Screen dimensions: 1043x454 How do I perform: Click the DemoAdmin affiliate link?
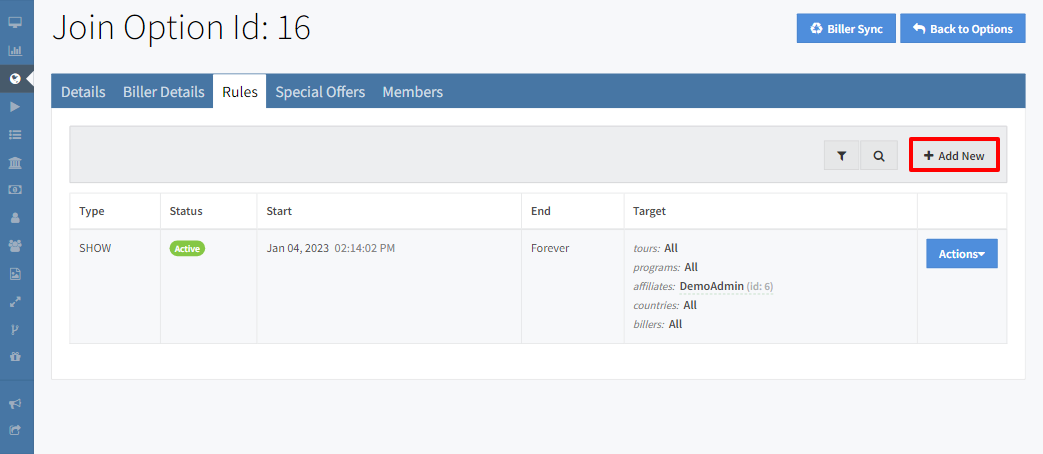pyautogui.click(x=712, y=286)
